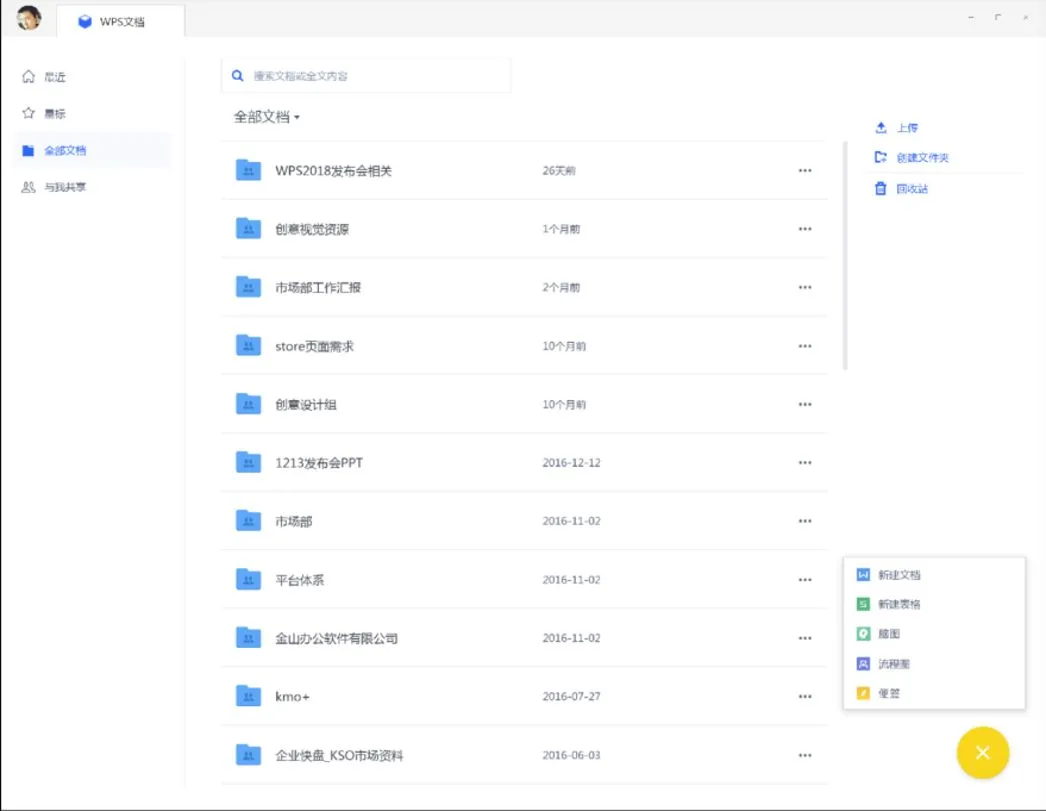
Task: Open more options for kmo+
Action: [x=805, y=696]
